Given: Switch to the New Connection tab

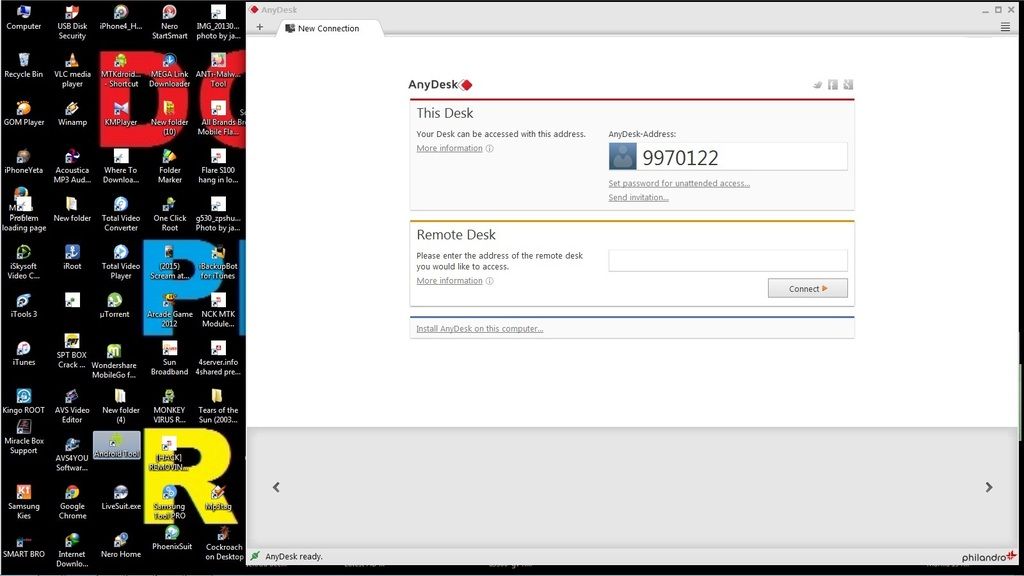Looking at the screenshot, I should coord(328,28).
